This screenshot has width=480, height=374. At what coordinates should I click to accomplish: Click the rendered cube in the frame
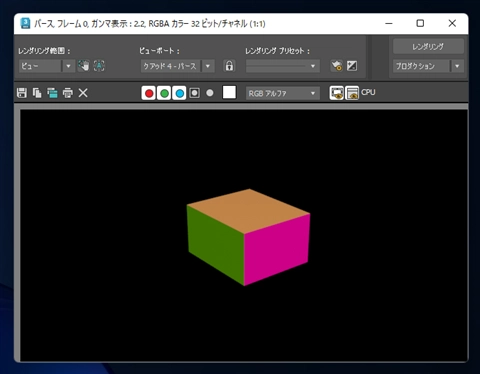(248, 237)
